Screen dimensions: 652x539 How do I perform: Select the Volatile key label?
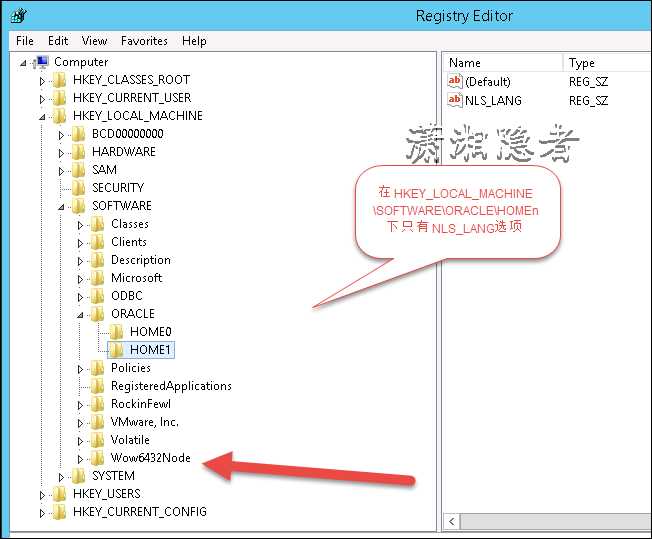(x=130, y=440)
